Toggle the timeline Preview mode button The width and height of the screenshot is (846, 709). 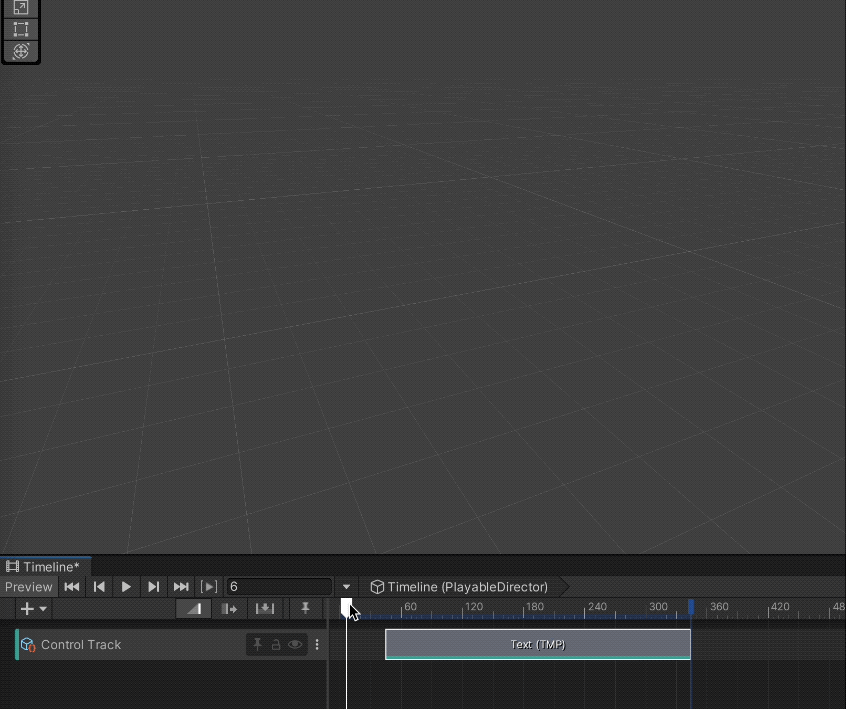(28, 587)
